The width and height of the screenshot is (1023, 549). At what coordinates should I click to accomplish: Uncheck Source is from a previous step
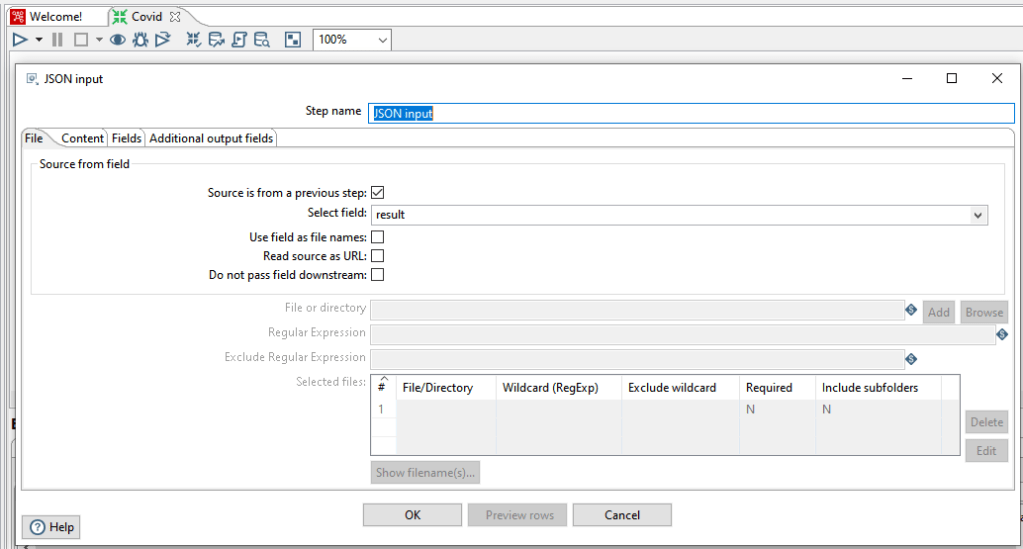point(378,193)
